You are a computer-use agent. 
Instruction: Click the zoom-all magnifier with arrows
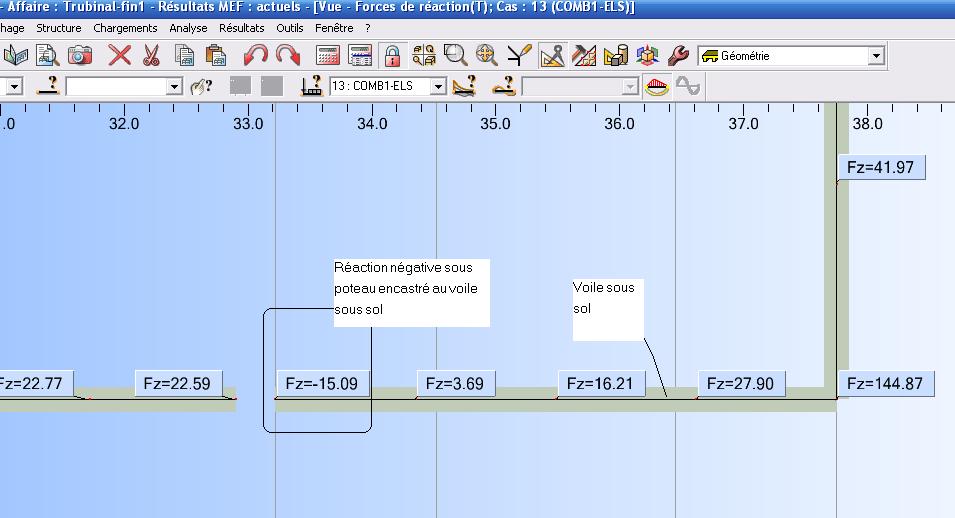click(x=487, y=55)
